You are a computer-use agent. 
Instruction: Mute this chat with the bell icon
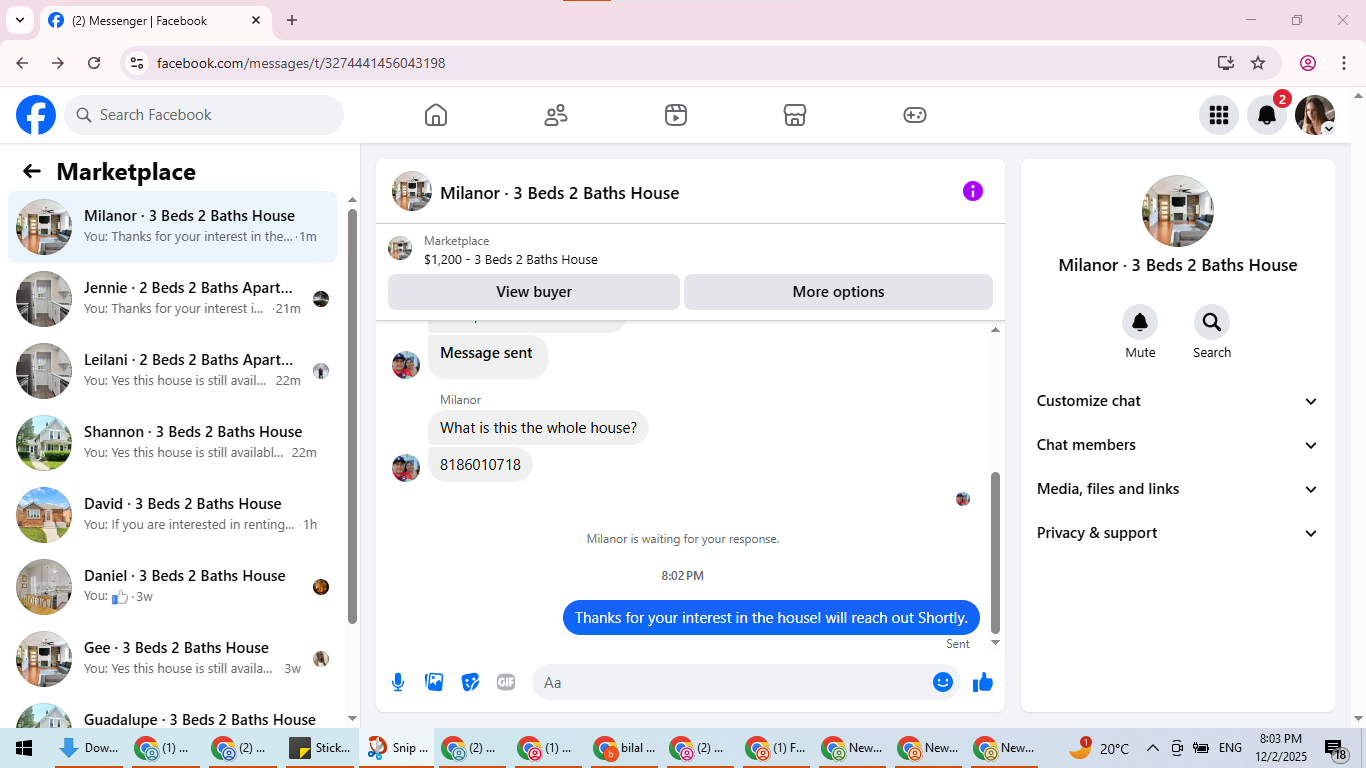click(1140, 322)
